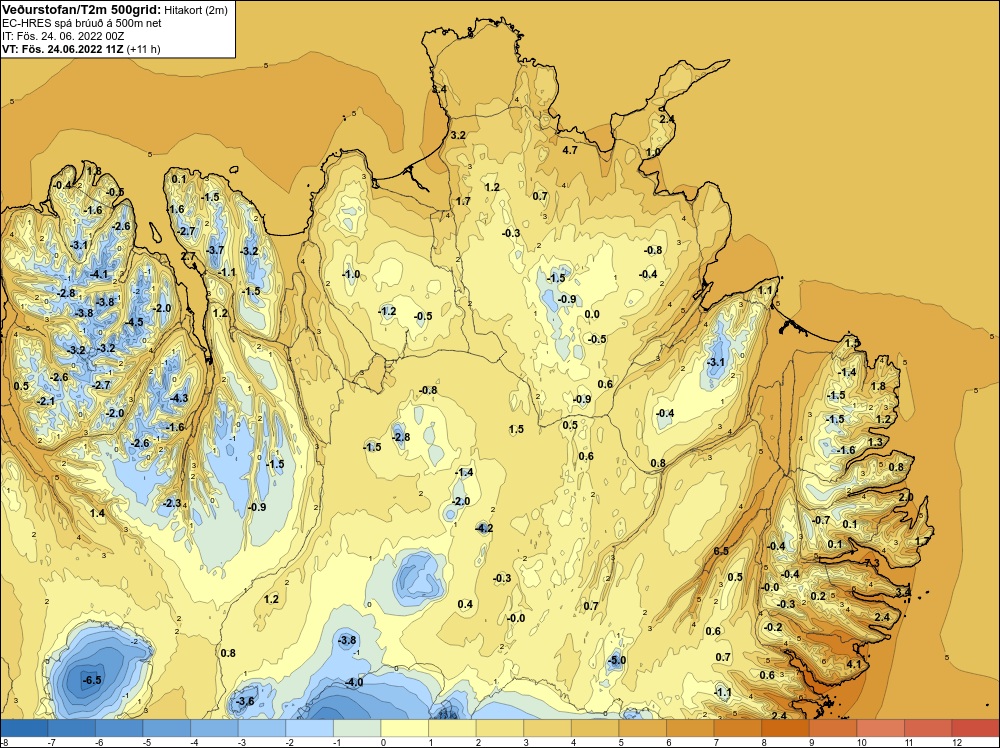Click the 3.2 temperature label
The width and height of the screenshot is (1000, 748).
coord(458,135)
